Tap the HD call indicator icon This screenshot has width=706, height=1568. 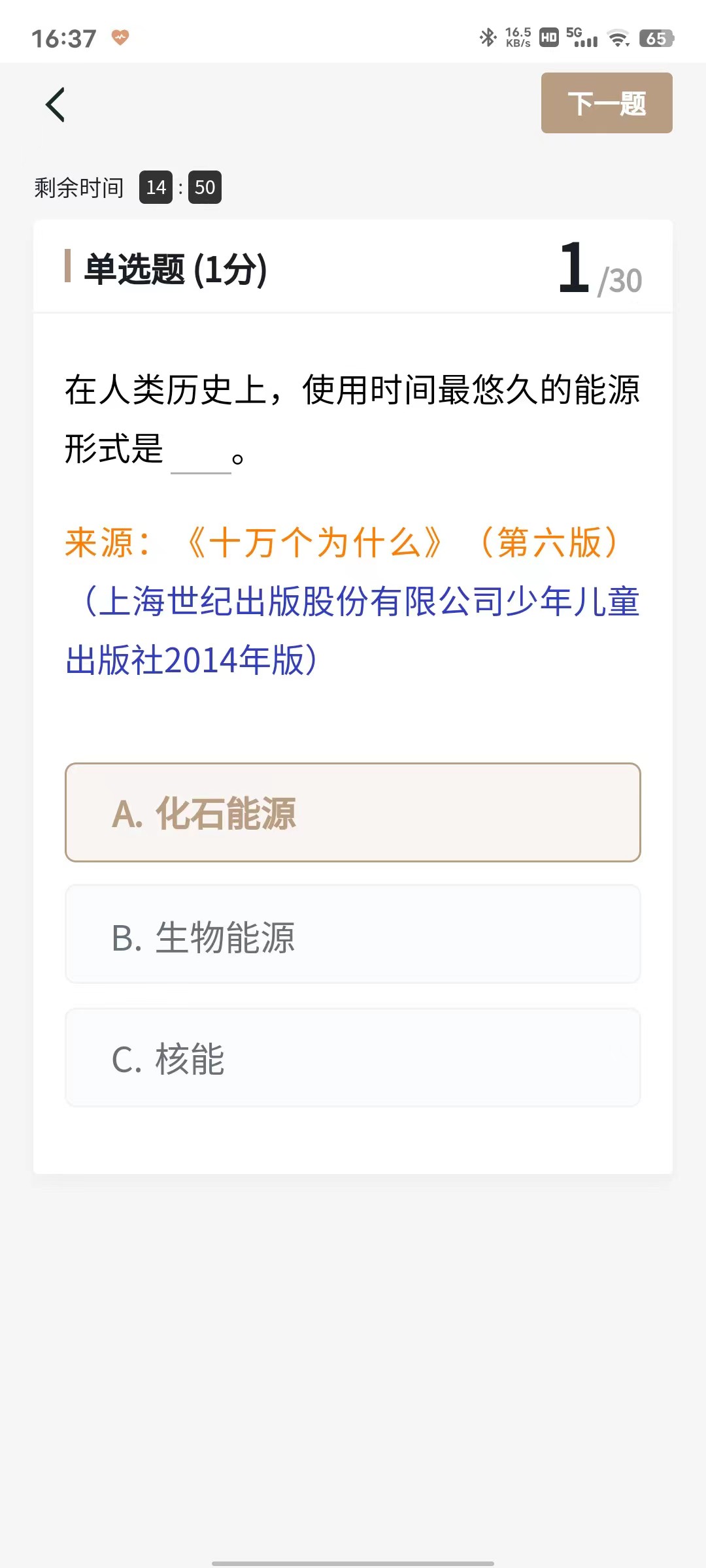click(x=548, y=38)
